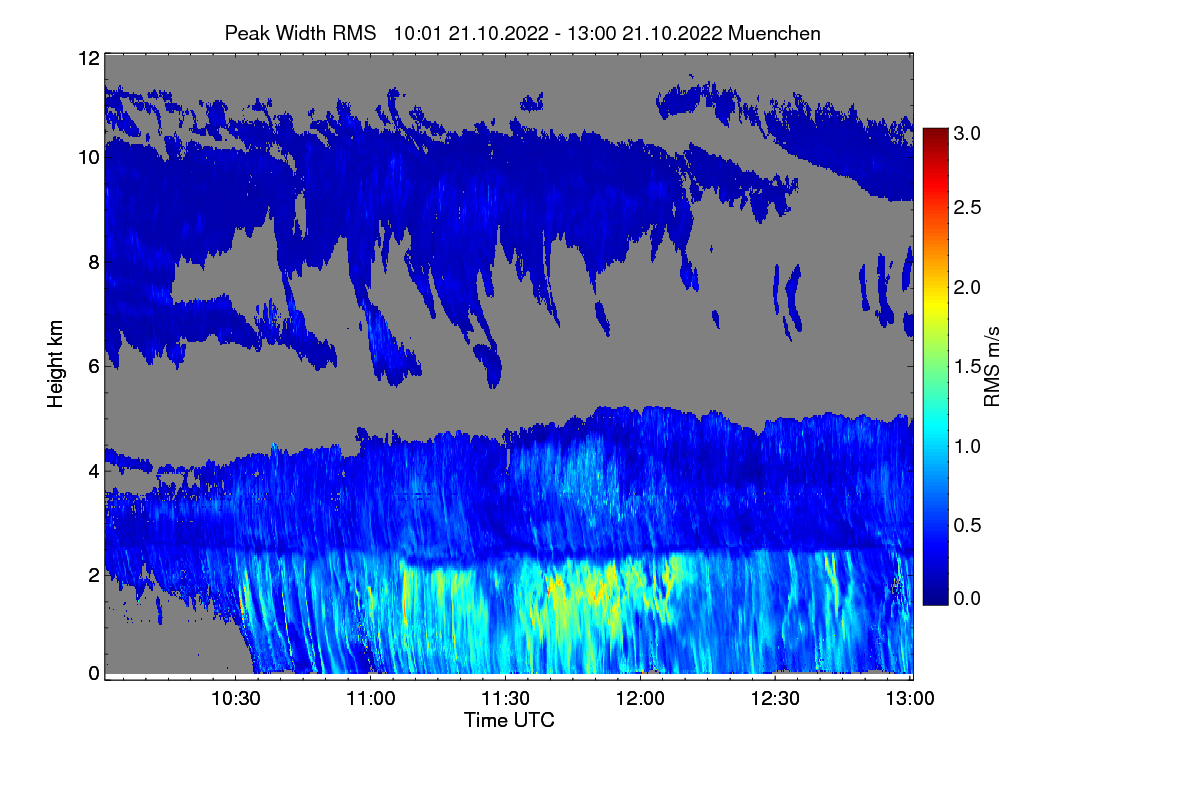Click the 12:30 time tick label

[x=775, y=699]
